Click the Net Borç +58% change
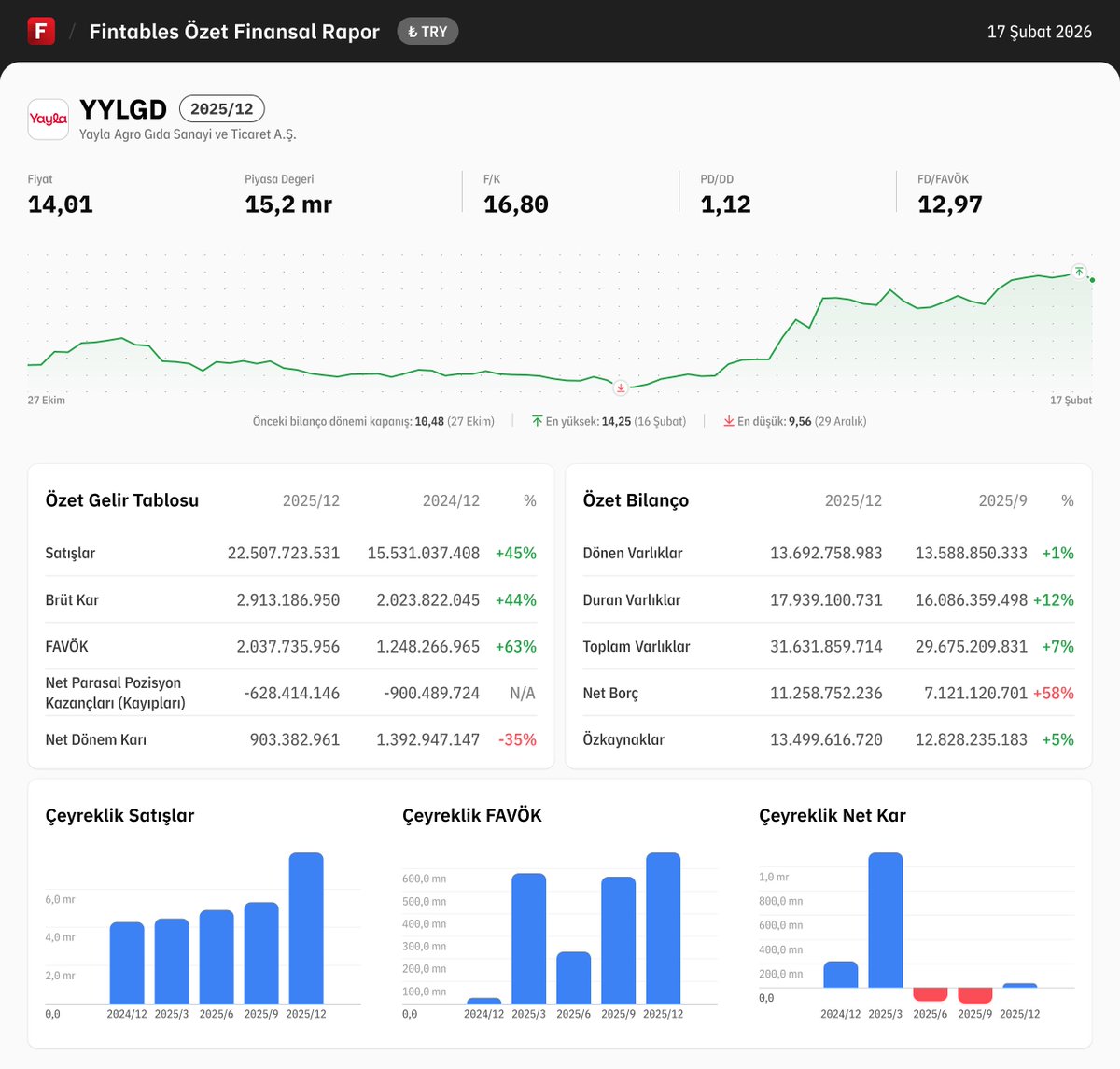The image size is (1120, 1069). point(1054,693)
